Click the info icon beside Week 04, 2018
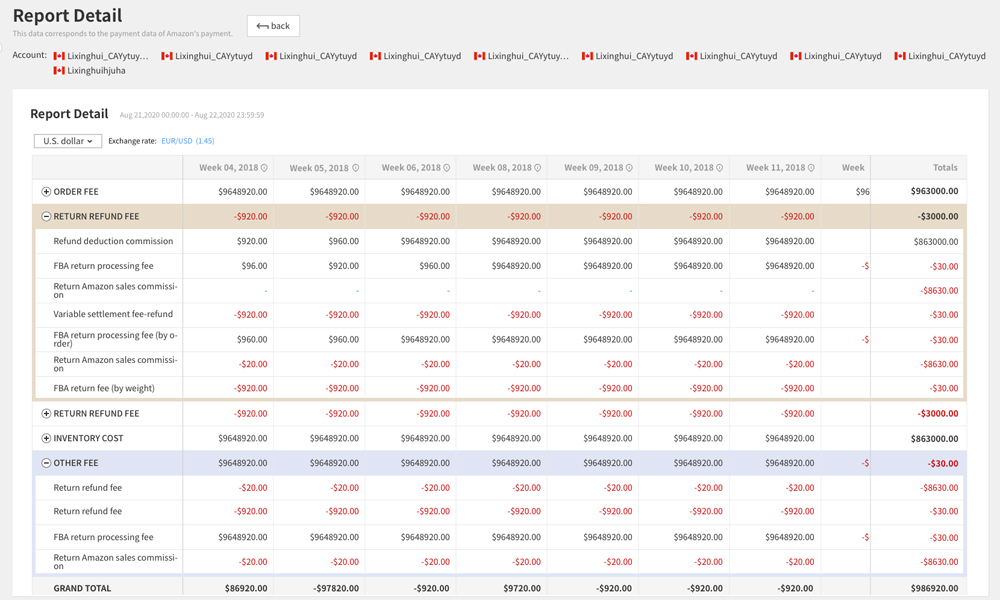The width and height of the screenshot is (1000, 600). pos(264,168)
